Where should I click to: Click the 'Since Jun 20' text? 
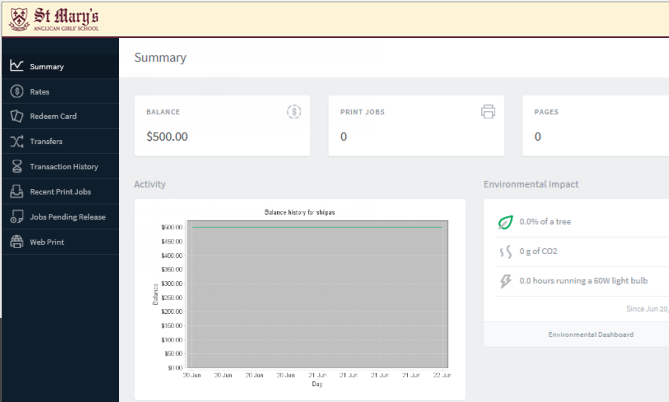647,309
